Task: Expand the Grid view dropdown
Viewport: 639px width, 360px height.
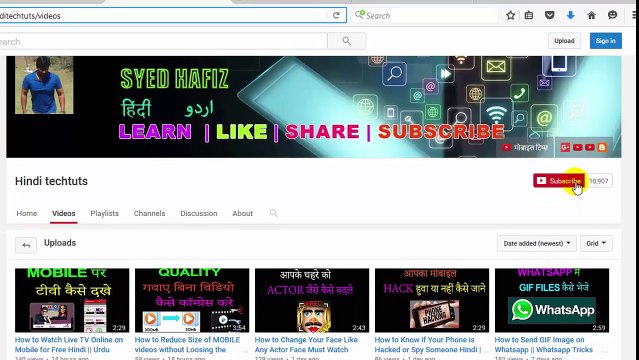Action: pyautogui.click(x=596, y=243)
